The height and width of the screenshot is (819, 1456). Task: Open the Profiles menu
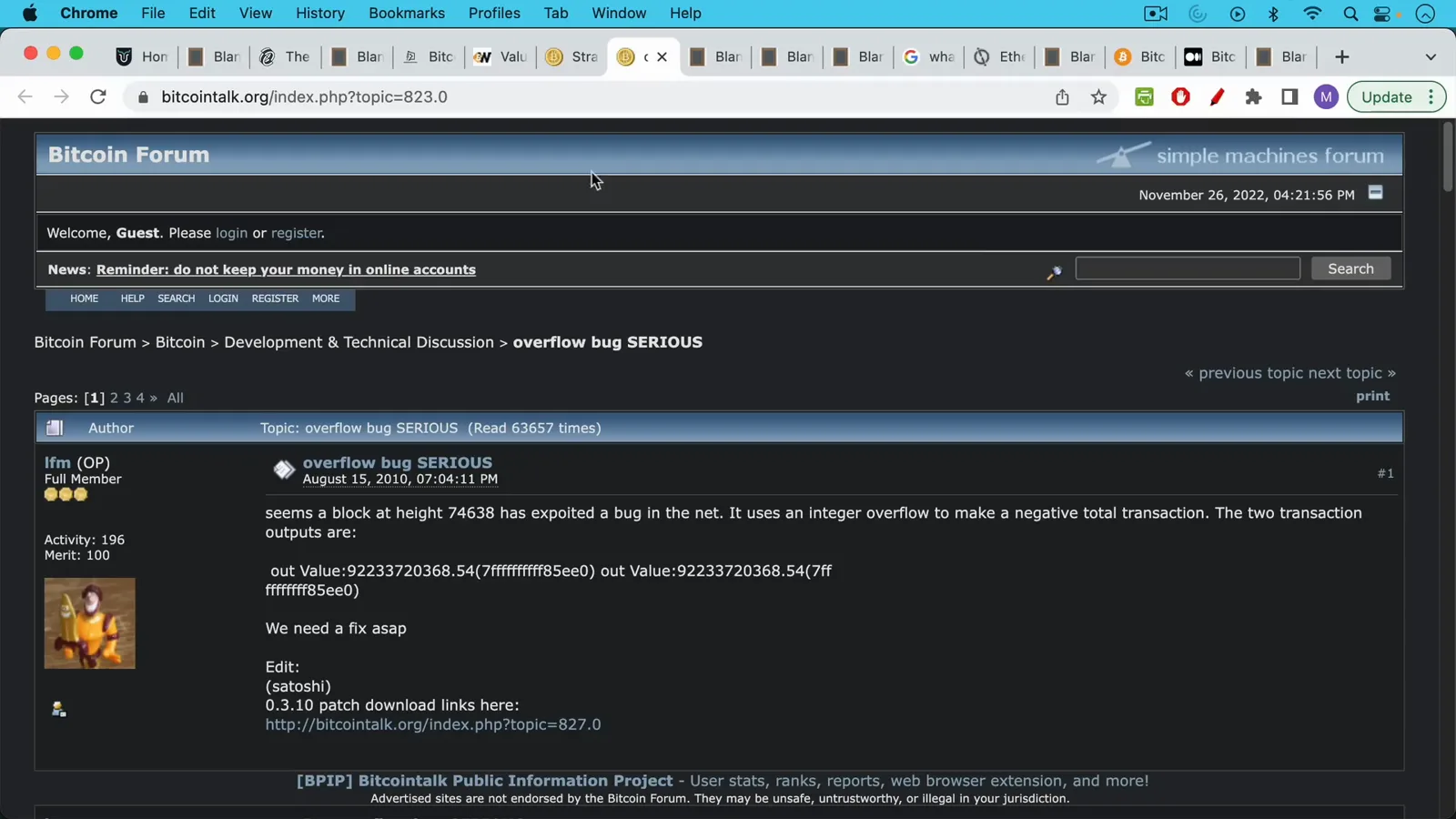coord(494,14)
